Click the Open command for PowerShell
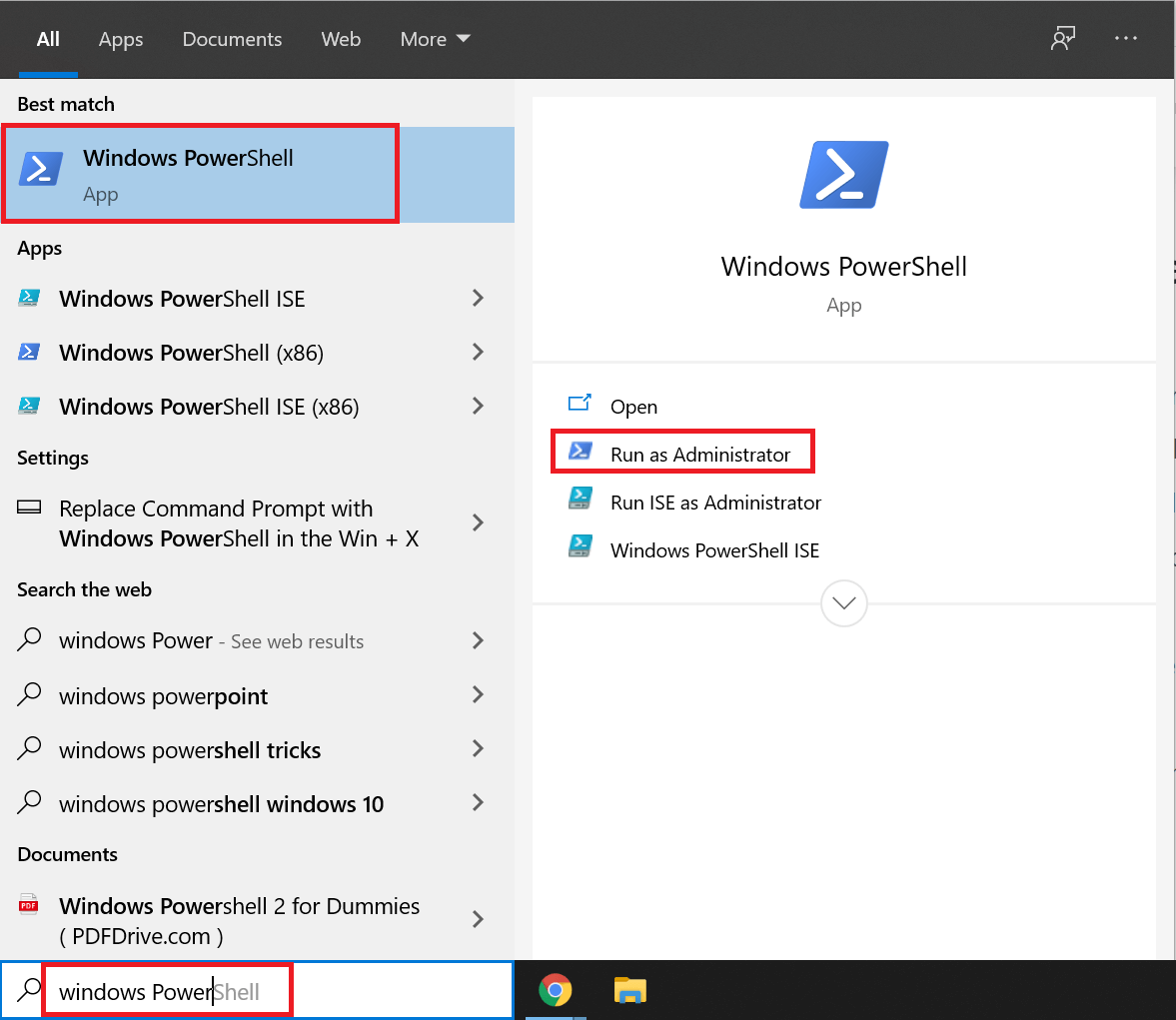This screenshot has width=1176, height=1020. (633, 406)
